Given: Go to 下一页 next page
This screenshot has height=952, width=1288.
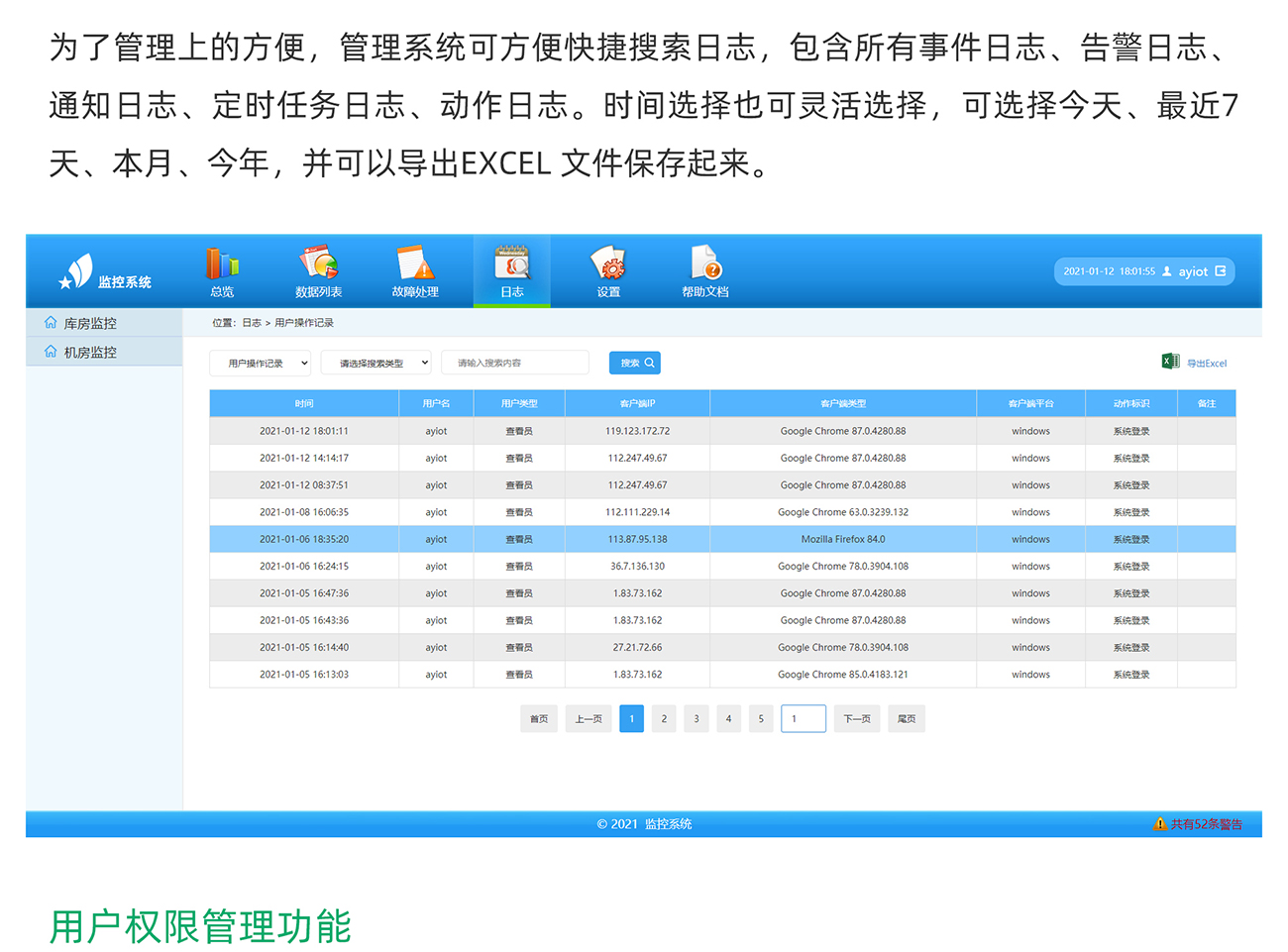Looking at the screenshot, I should click(x=856, y=719).
